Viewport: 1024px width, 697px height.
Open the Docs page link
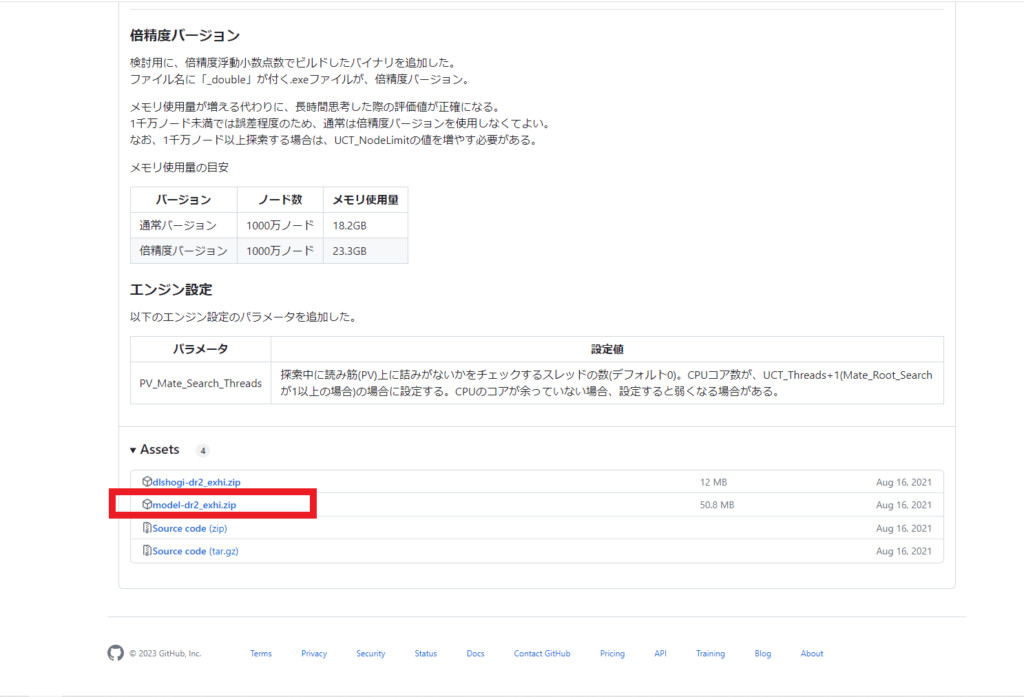point(475,653)
